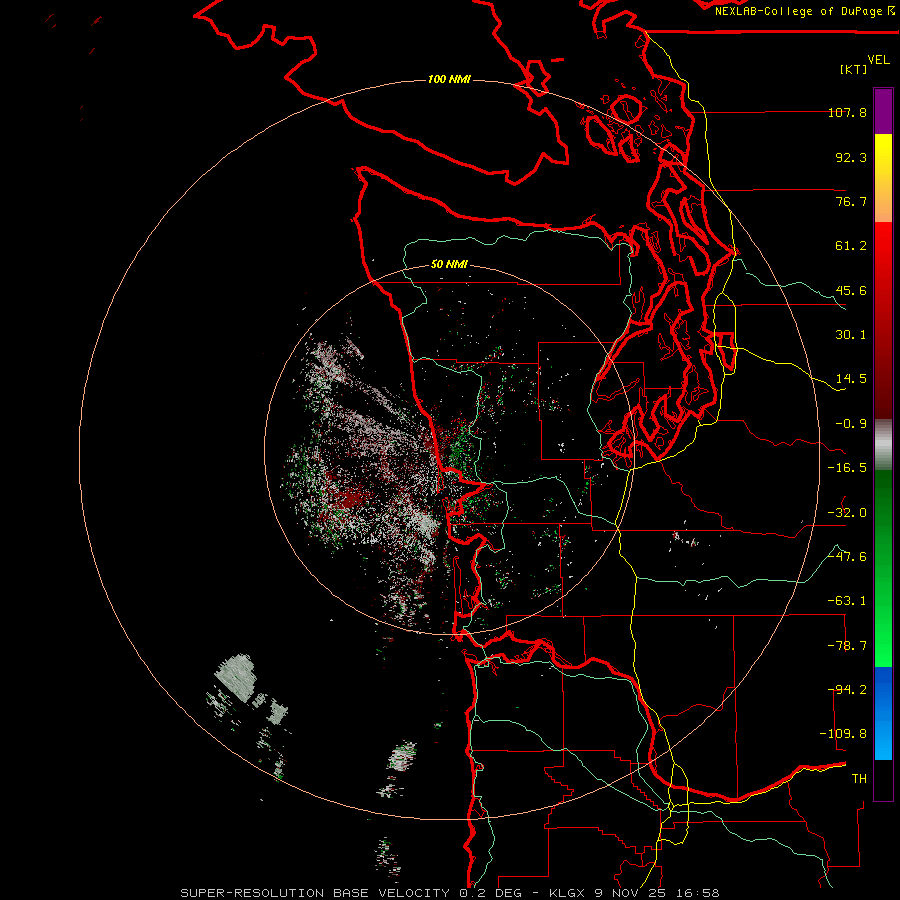
Task: Click the KLGX radar station identifier
Action: pyautogui.click(x=567, y=893)
